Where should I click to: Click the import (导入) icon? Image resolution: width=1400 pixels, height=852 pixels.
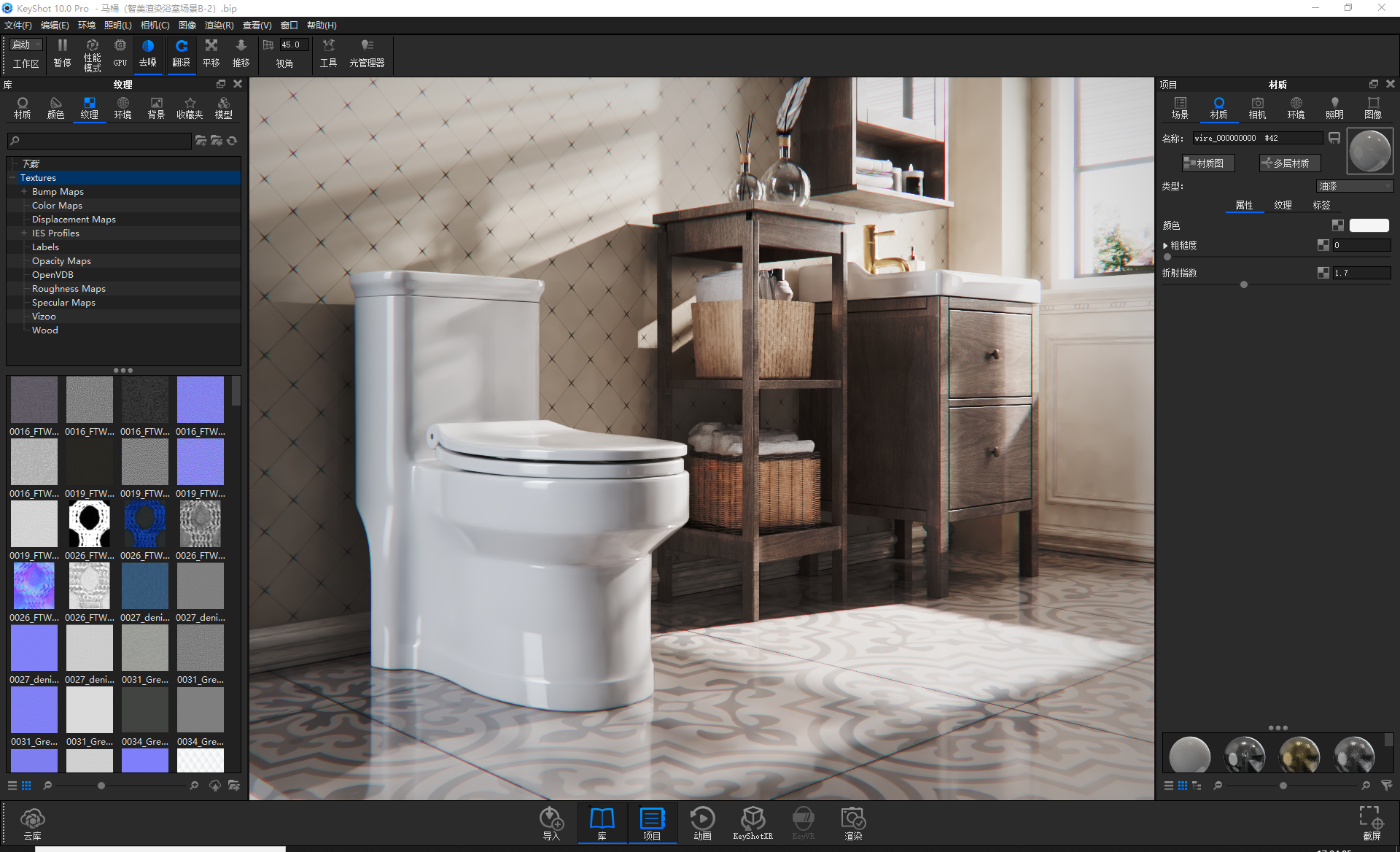(551, 823)
